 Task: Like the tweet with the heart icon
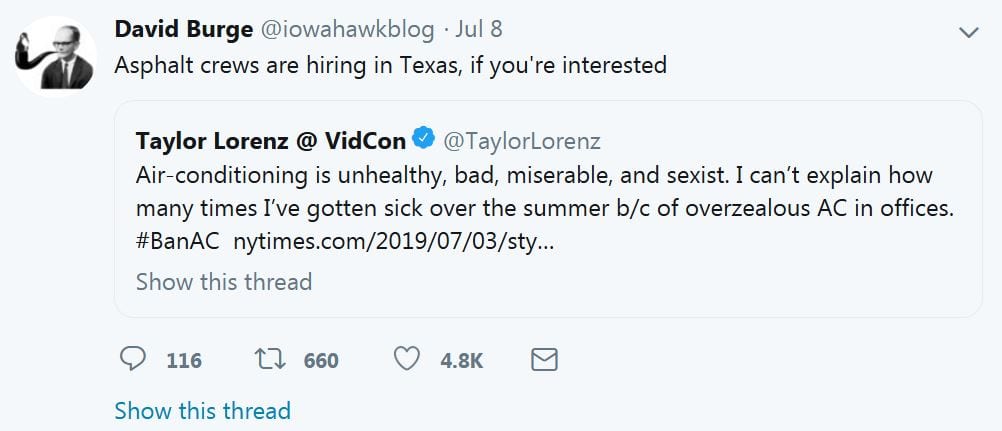click(406, 360)
